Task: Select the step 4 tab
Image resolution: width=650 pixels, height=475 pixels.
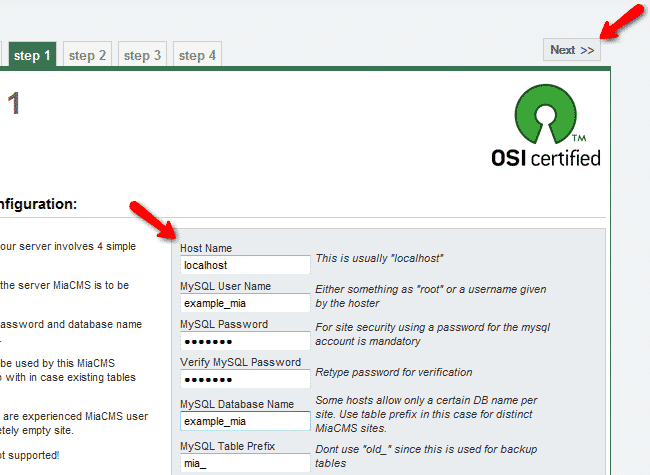Action: pos(197,55)
